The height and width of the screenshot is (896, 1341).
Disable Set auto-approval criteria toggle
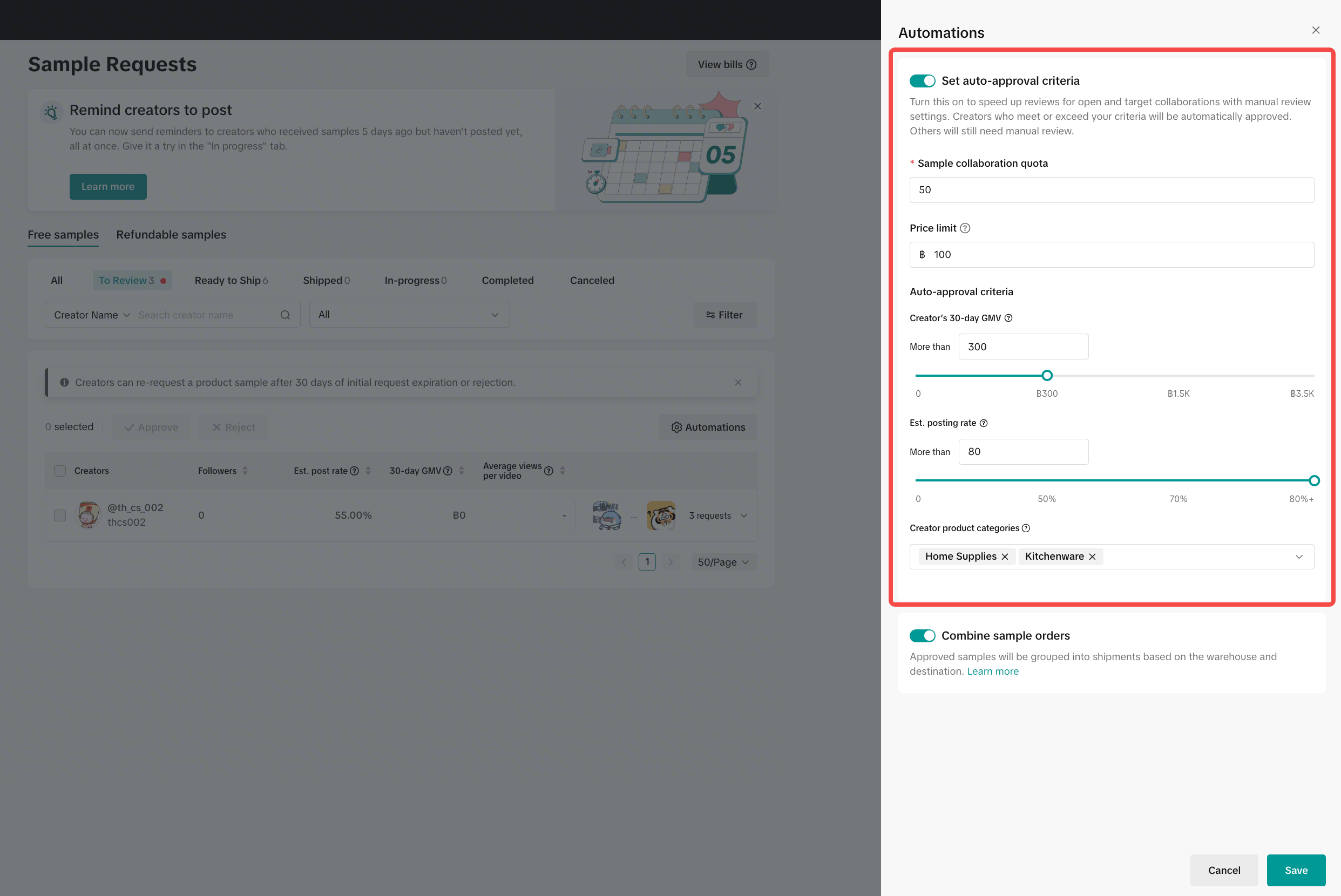922,81
